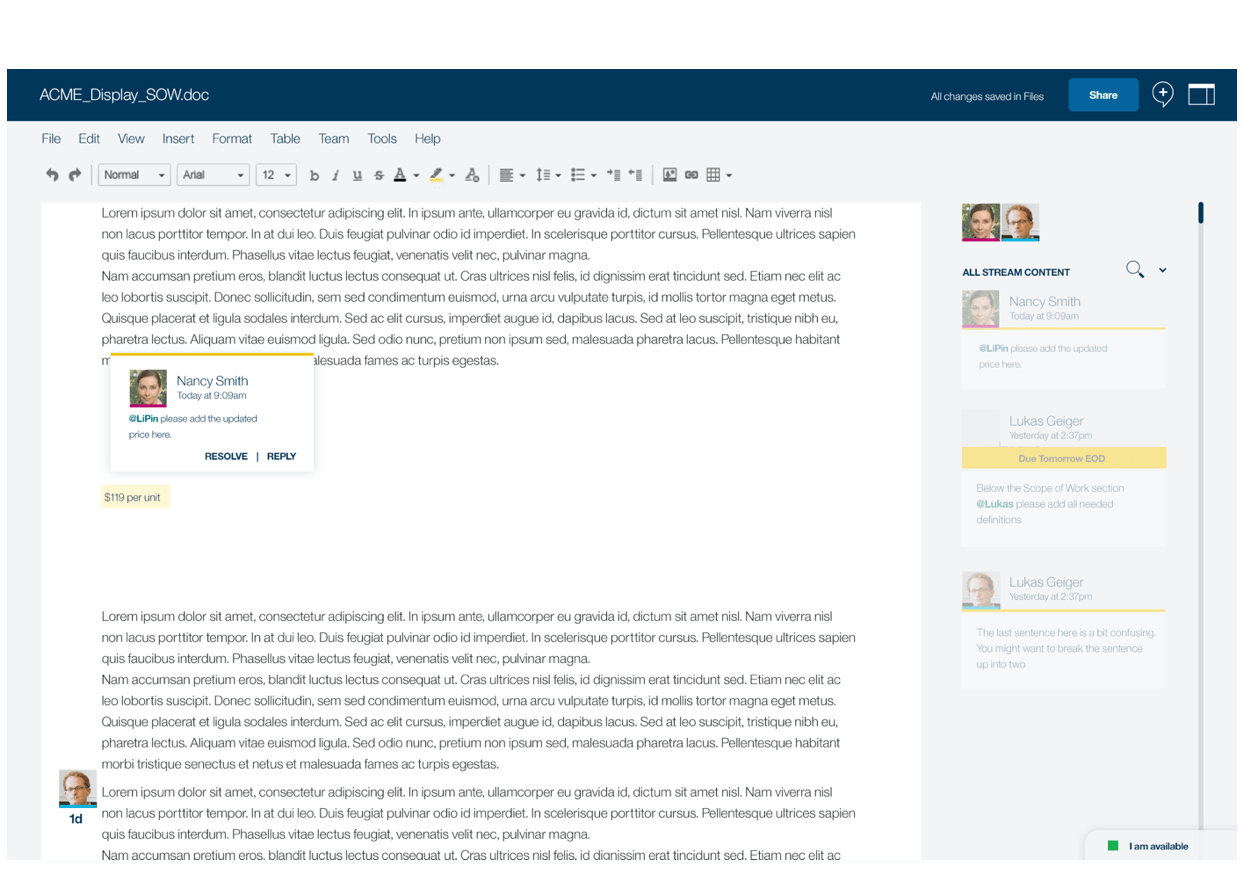
Task: Insert a hyperlink with link icon
Action: point(691,175)
